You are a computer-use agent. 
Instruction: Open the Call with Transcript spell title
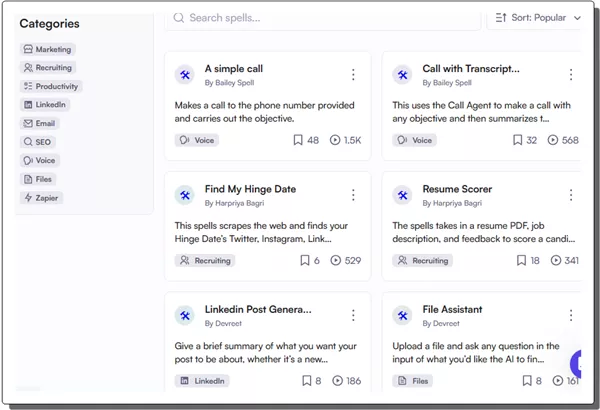(471, 69)
